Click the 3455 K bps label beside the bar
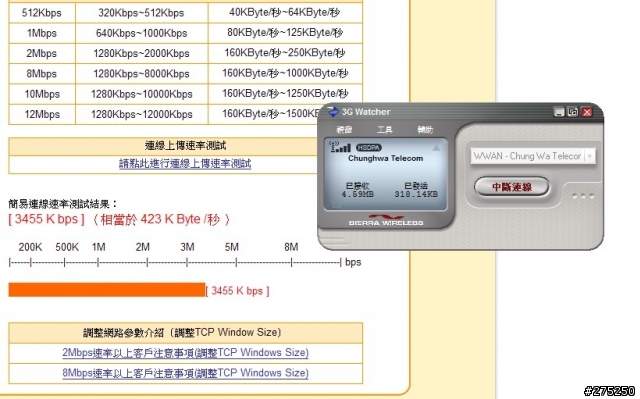 [x=237, y=291]
